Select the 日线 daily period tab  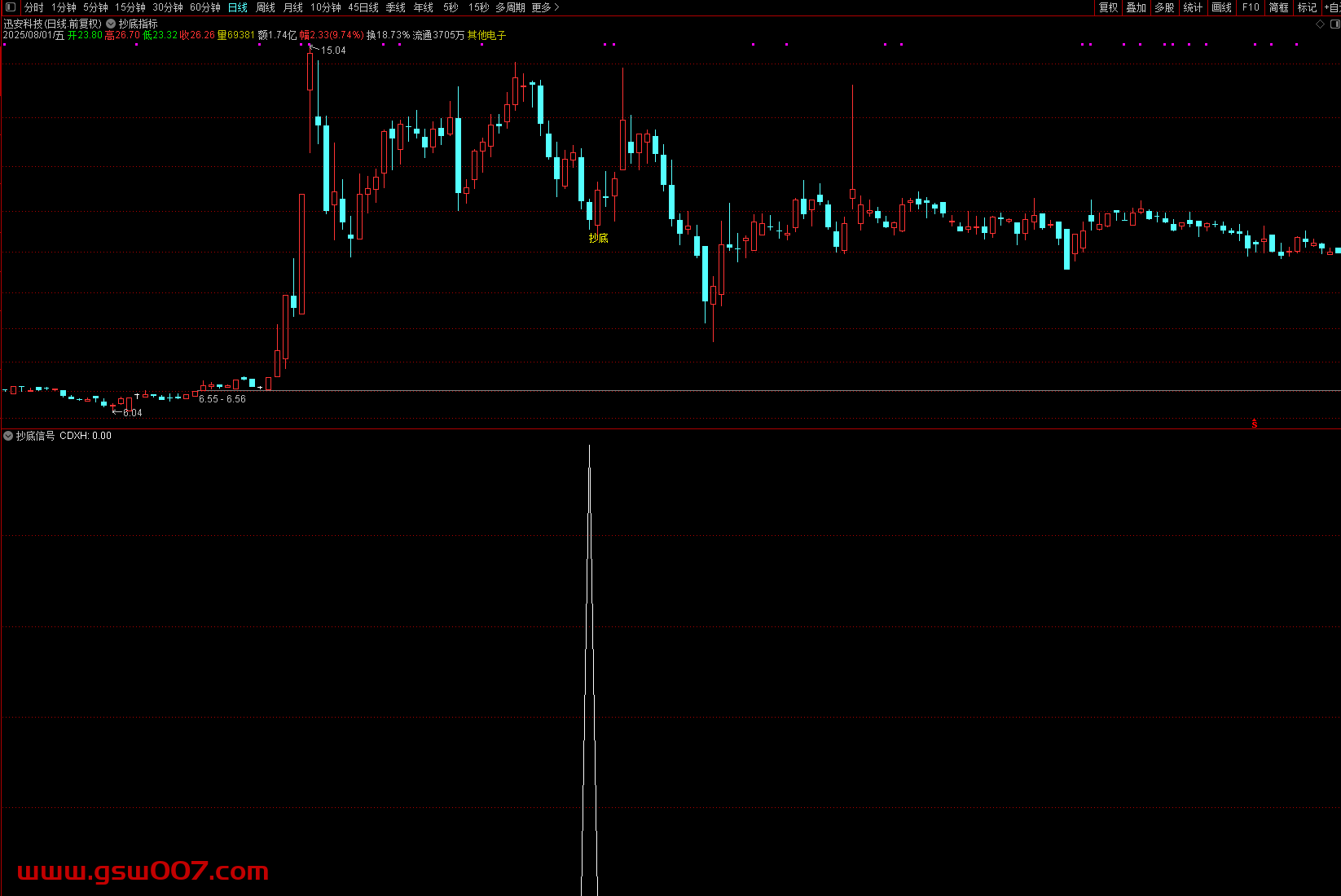click(x=238, y=7)
